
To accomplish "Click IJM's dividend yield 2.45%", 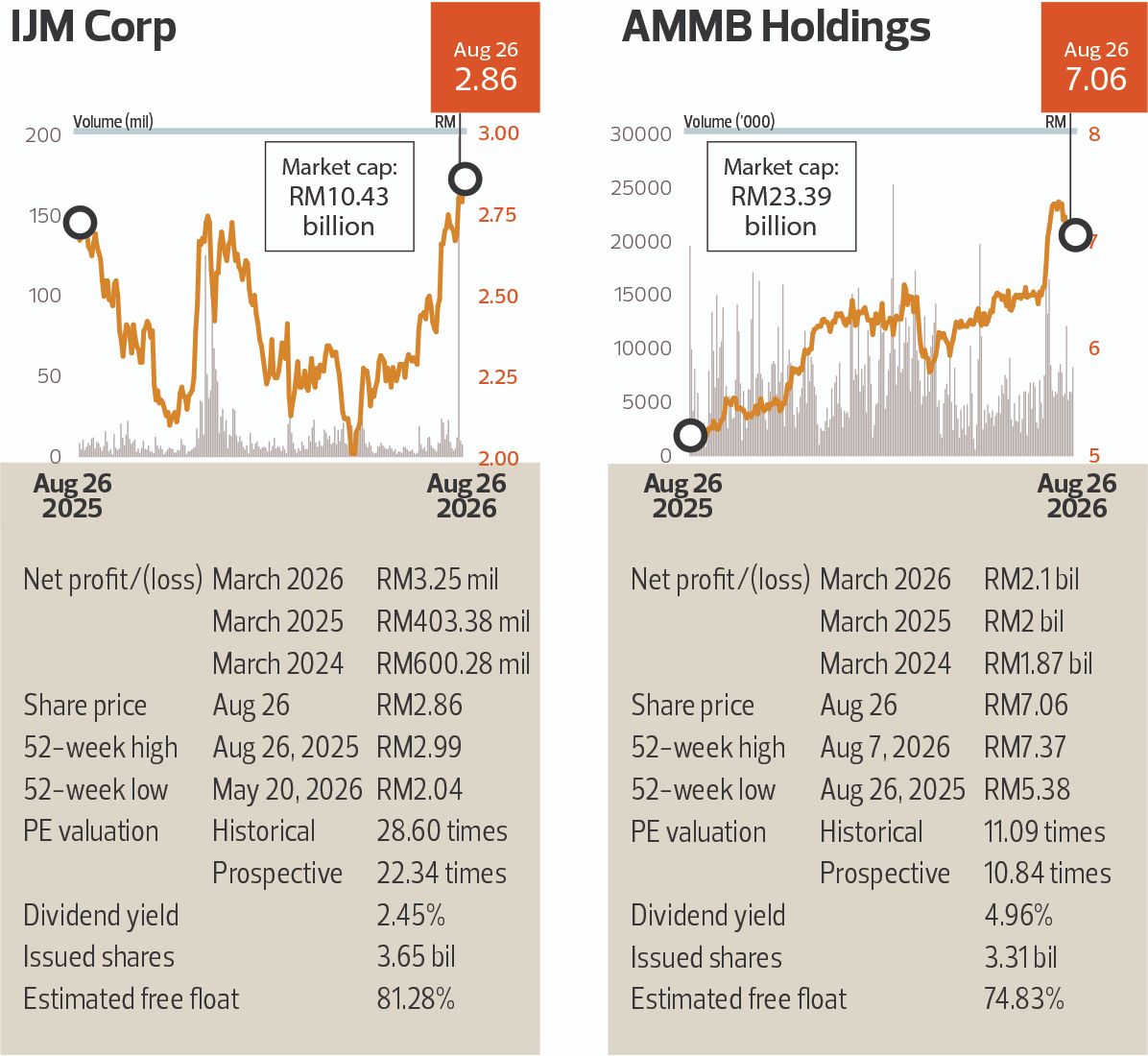I will (x=411, y=916).
